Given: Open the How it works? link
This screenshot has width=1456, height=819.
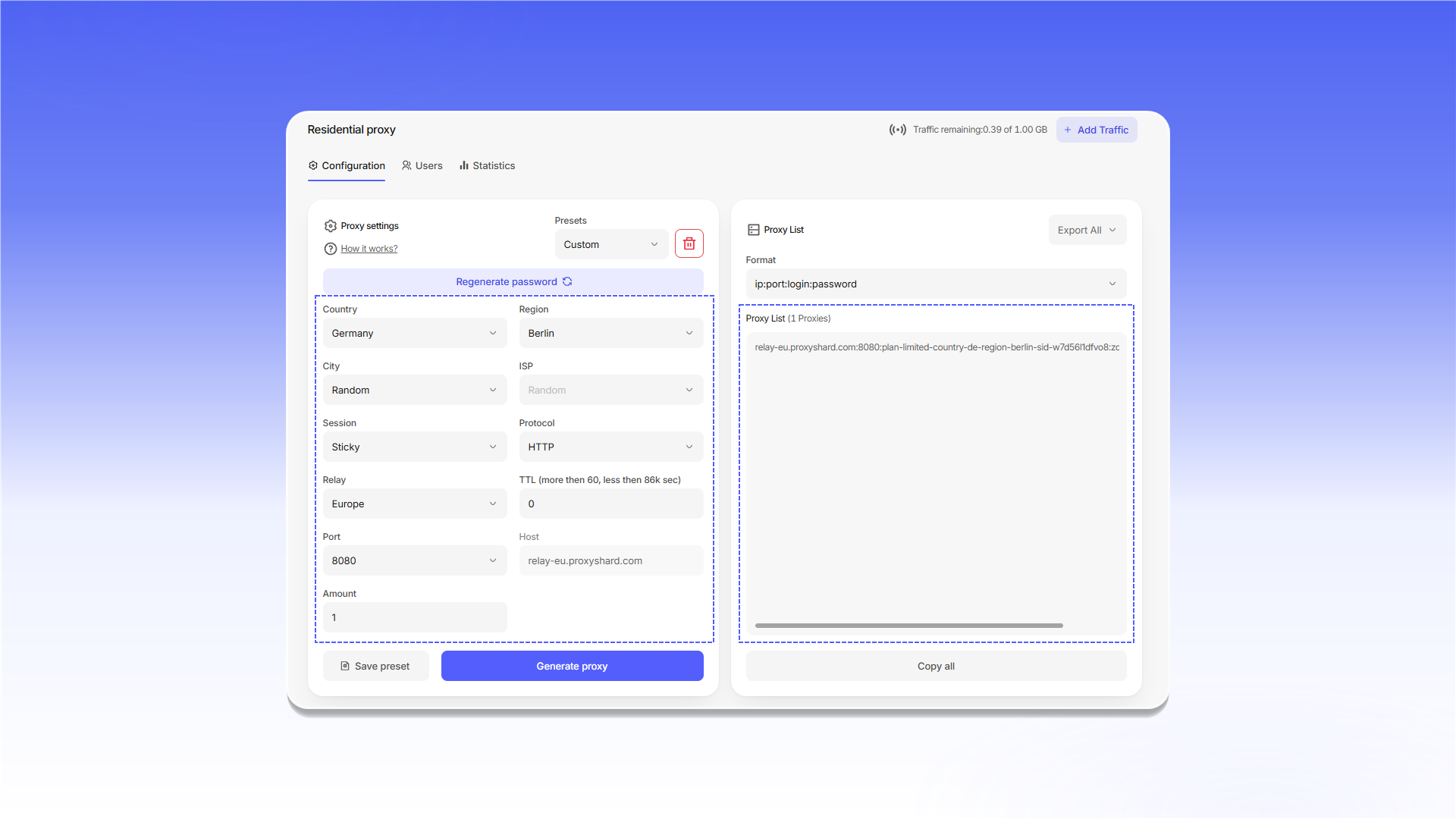Looking at the screenshot, I should 369,249.
